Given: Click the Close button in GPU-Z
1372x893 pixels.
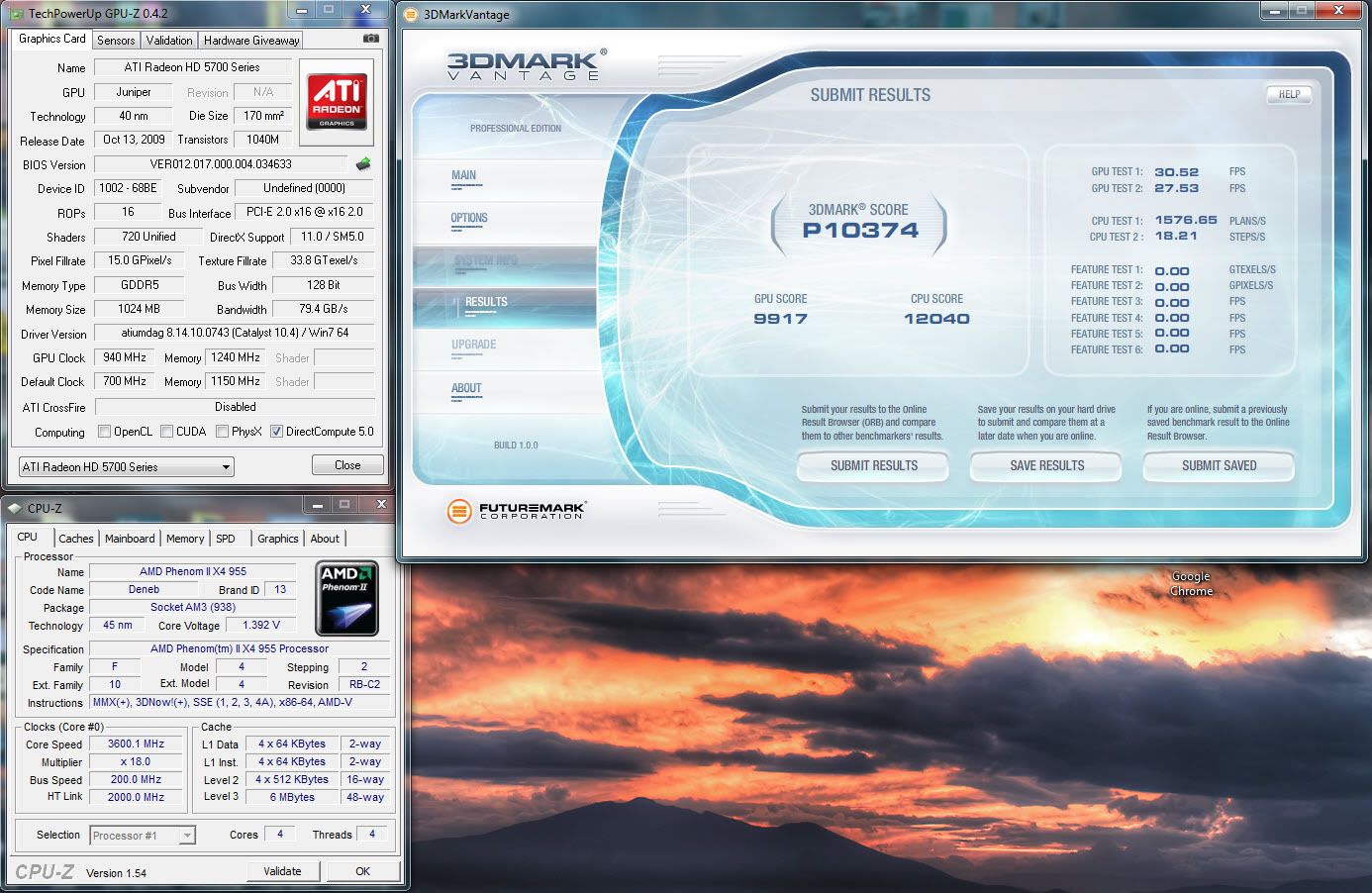Looking at the screenshot, I should pyautogui.click(x=347, y=465).
